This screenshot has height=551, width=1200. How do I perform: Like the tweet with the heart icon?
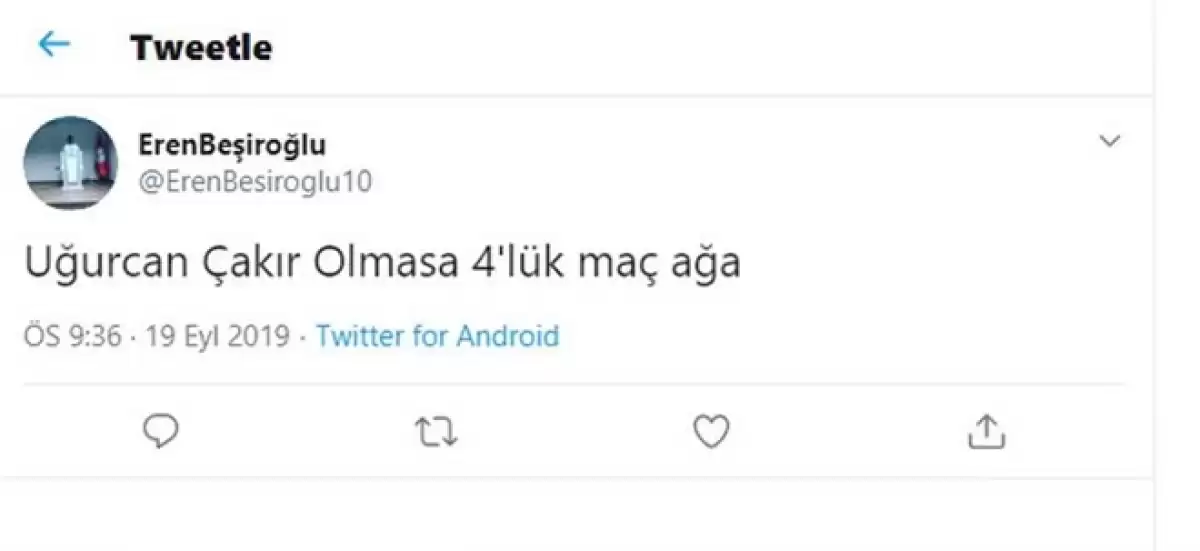tap(711, 431)
